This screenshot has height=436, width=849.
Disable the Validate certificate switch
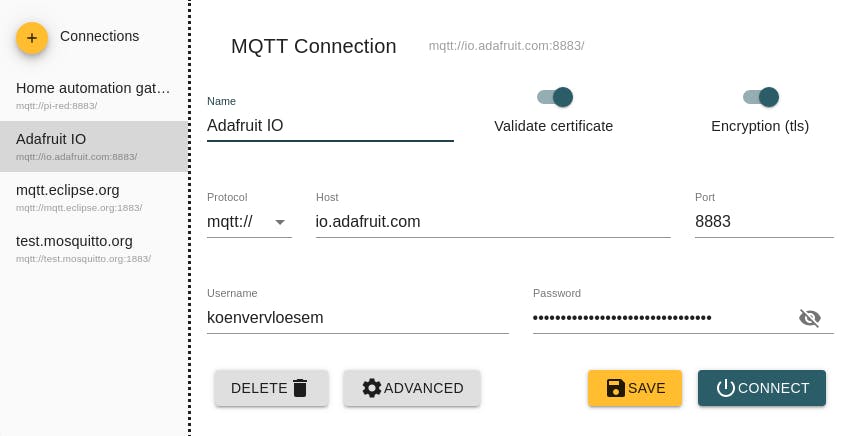click(555, 97)
